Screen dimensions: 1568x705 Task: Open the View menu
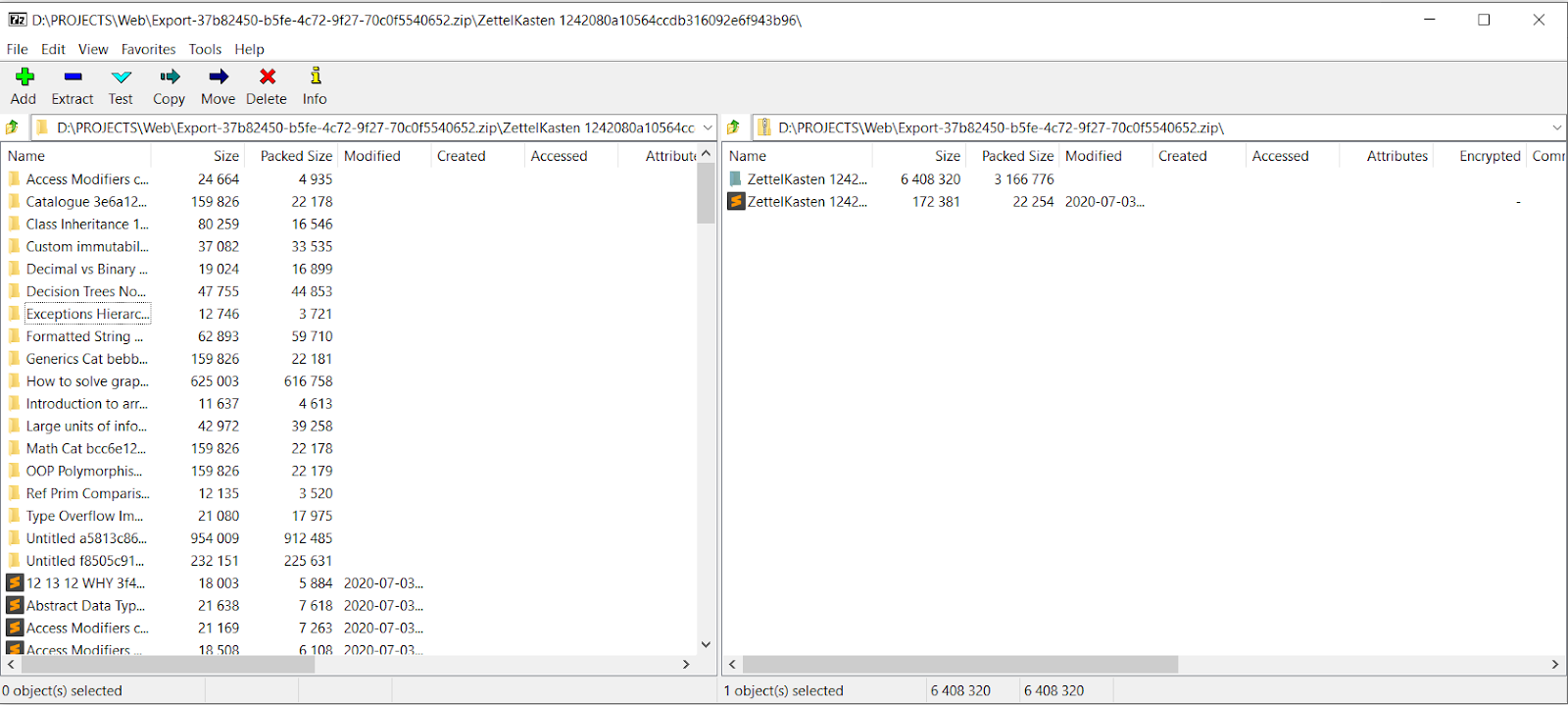coord(93,49)
